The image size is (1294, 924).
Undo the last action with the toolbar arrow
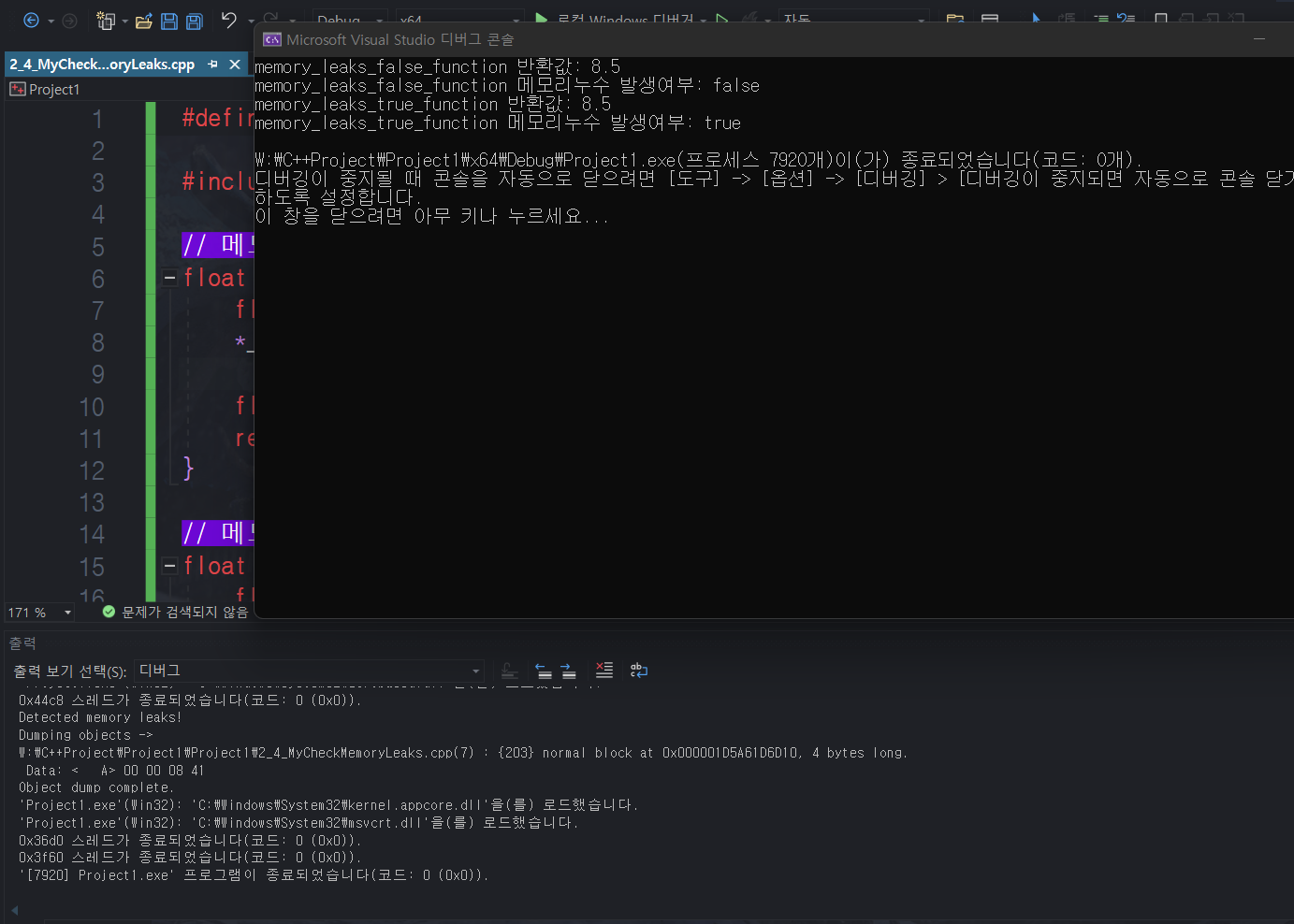[229, 20]
